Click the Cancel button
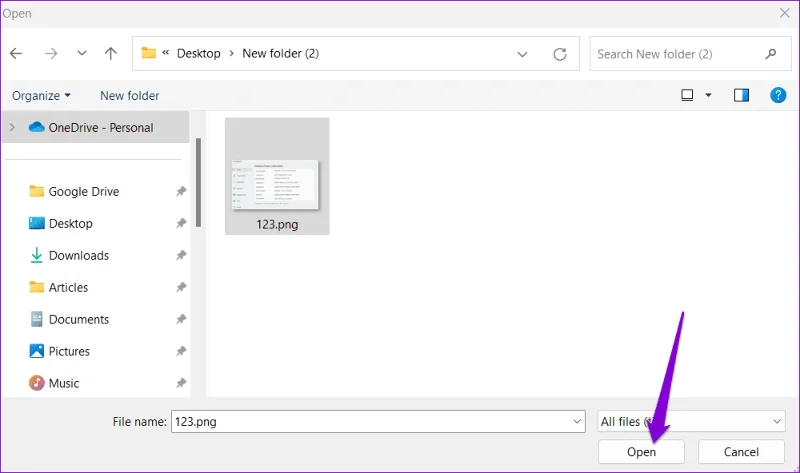 coord(741,452)
